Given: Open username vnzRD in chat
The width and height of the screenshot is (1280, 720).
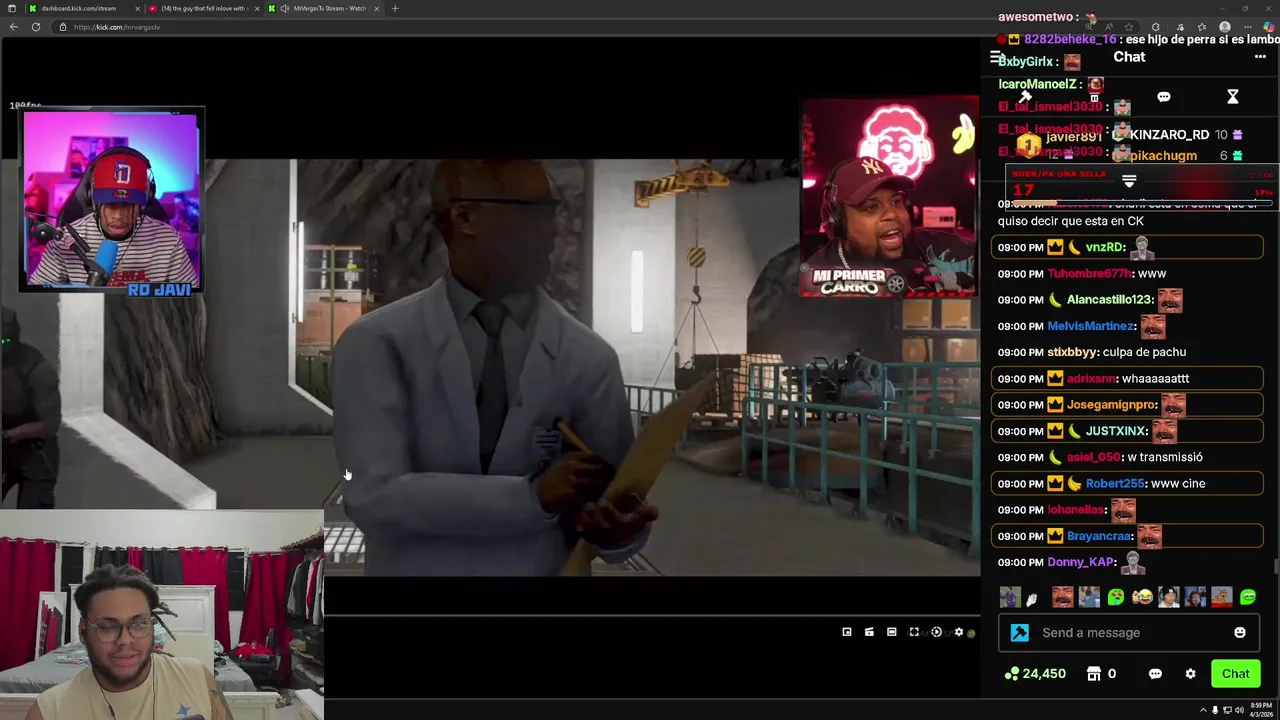Looking at the screenshot, I should [1105, 247].
